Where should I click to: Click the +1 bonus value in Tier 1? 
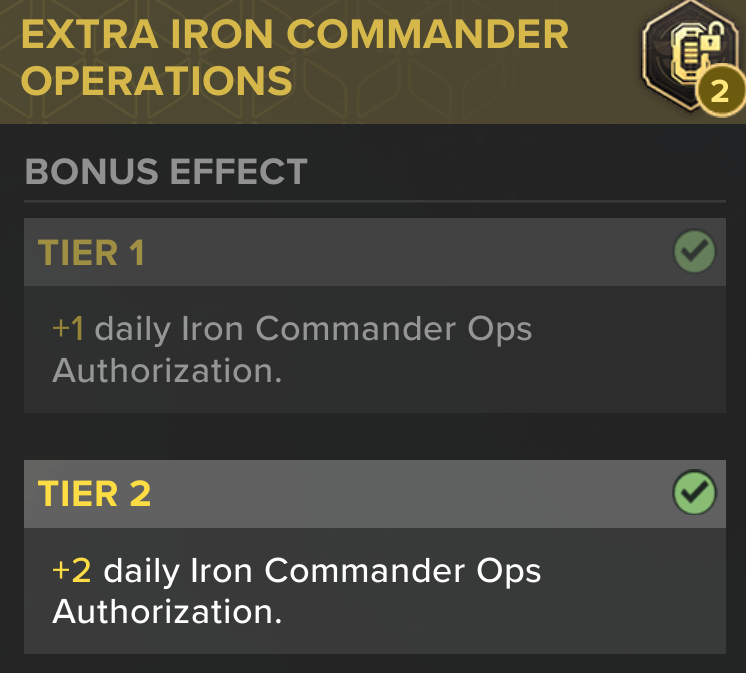(69, 329)
